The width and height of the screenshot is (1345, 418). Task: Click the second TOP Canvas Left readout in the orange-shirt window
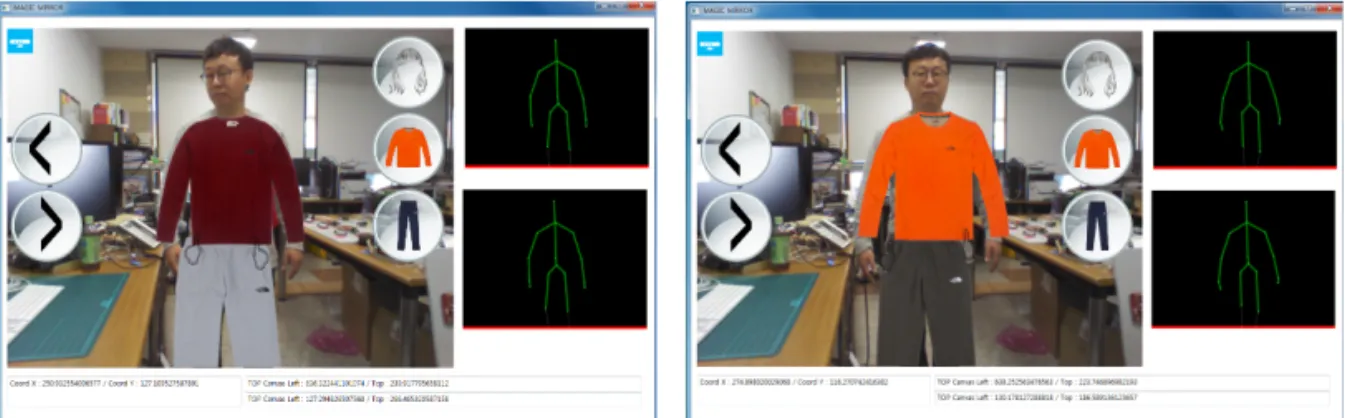pyautogui.click(x=1130, y=398)
